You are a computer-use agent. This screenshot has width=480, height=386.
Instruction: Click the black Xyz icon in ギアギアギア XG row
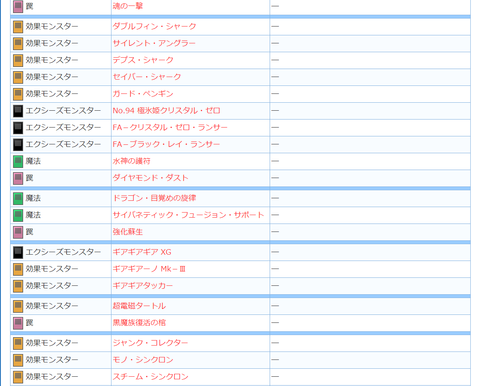(18, 252)
